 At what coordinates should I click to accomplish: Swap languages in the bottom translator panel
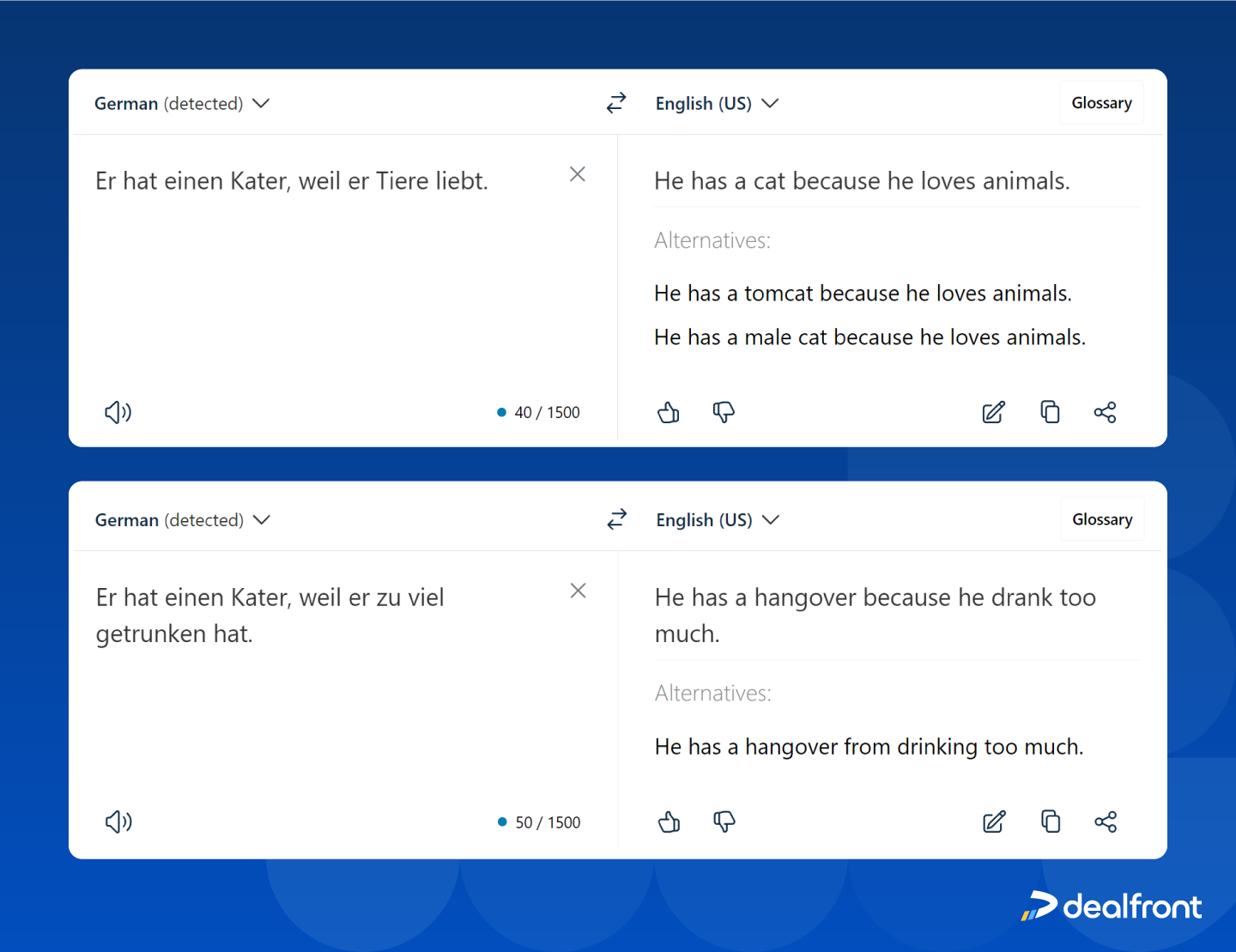pos(616,518)
